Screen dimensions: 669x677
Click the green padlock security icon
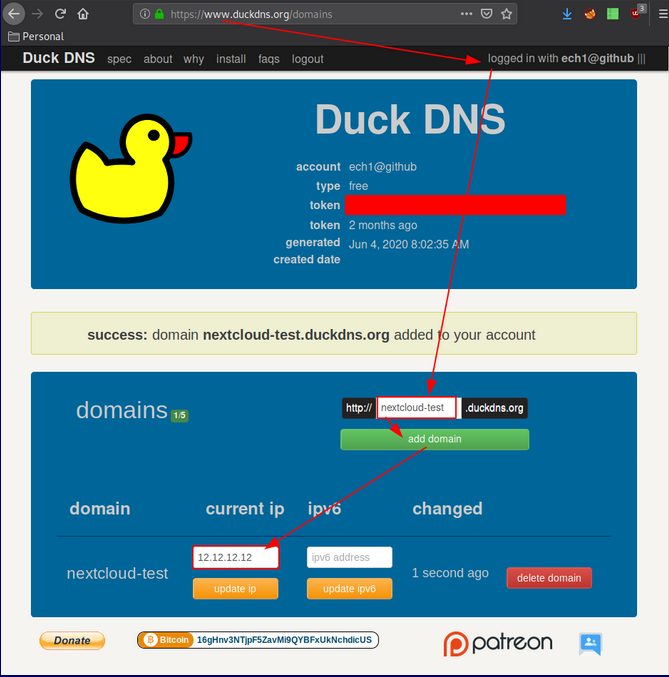pos(159,14)
